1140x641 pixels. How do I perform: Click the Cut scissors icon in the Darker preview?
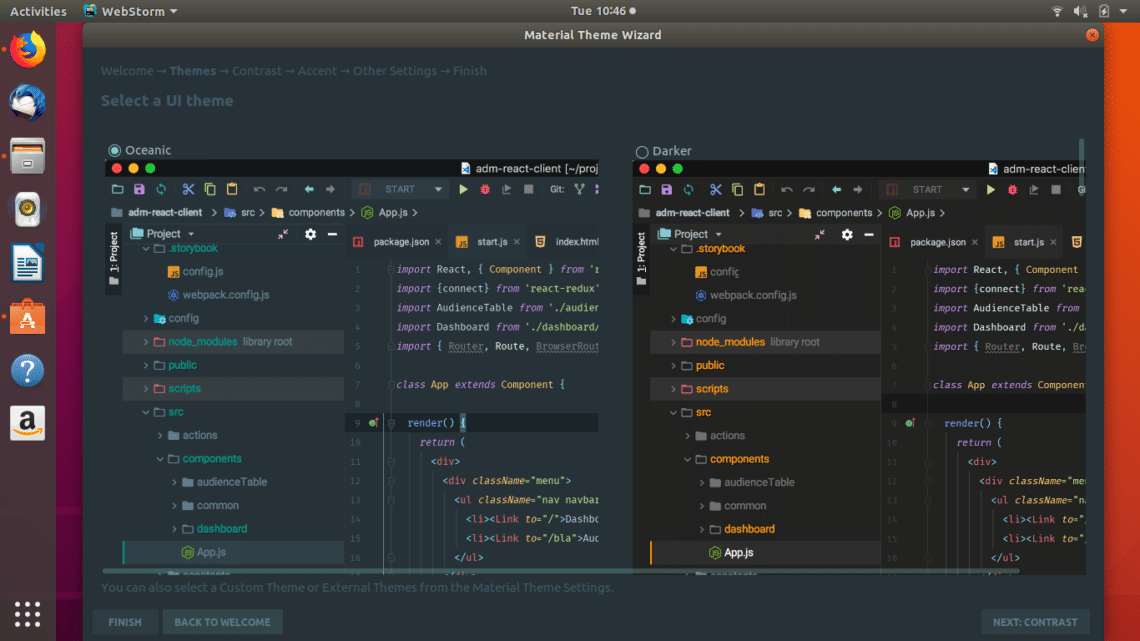pyautogui.click(x=715, y=190)
